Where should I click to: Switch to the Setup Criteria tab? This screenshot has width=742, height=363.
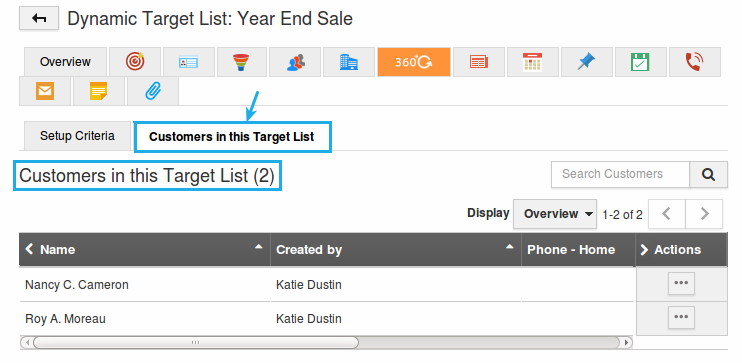click(77, 136)
